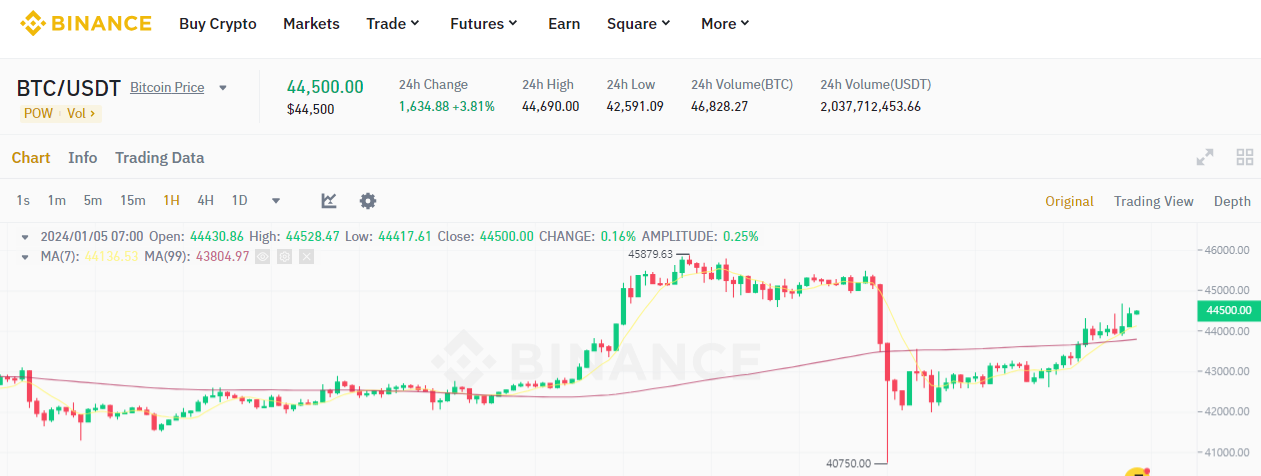Go to Markets
The height and width of the screenshot is (476, 1261).
click(311, 23)
